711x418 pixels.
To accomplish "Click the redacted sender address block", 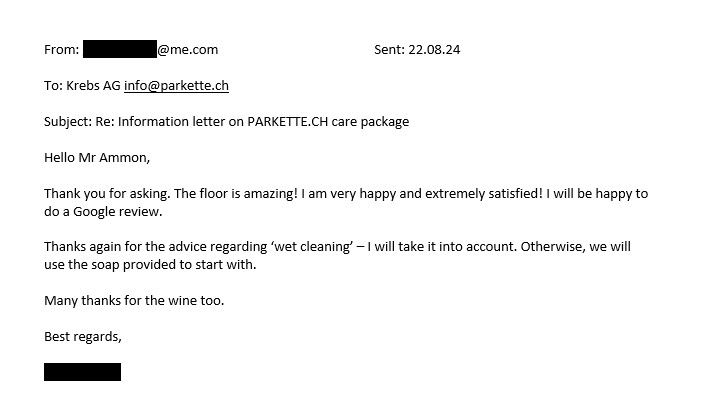I will [x=120, y=49].
